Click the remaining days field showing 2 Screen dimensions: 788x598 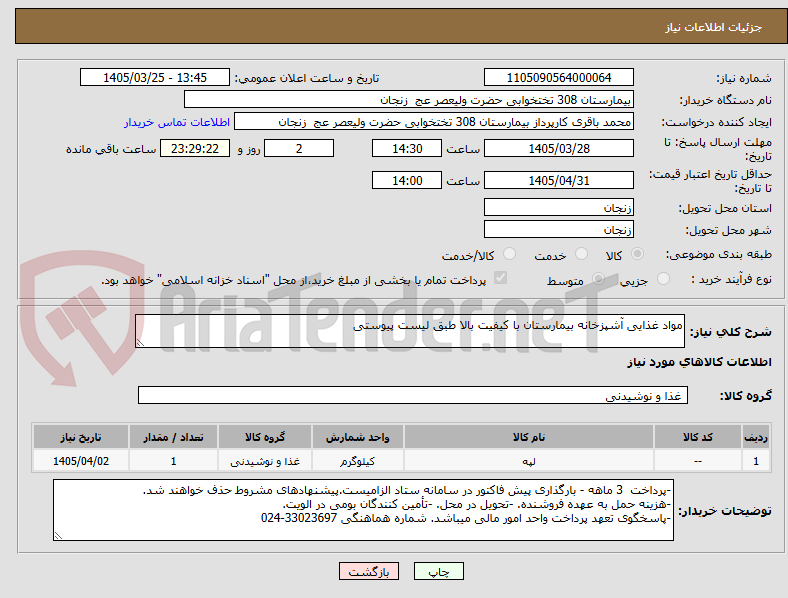pyautogui.click(x=299, y=149)
